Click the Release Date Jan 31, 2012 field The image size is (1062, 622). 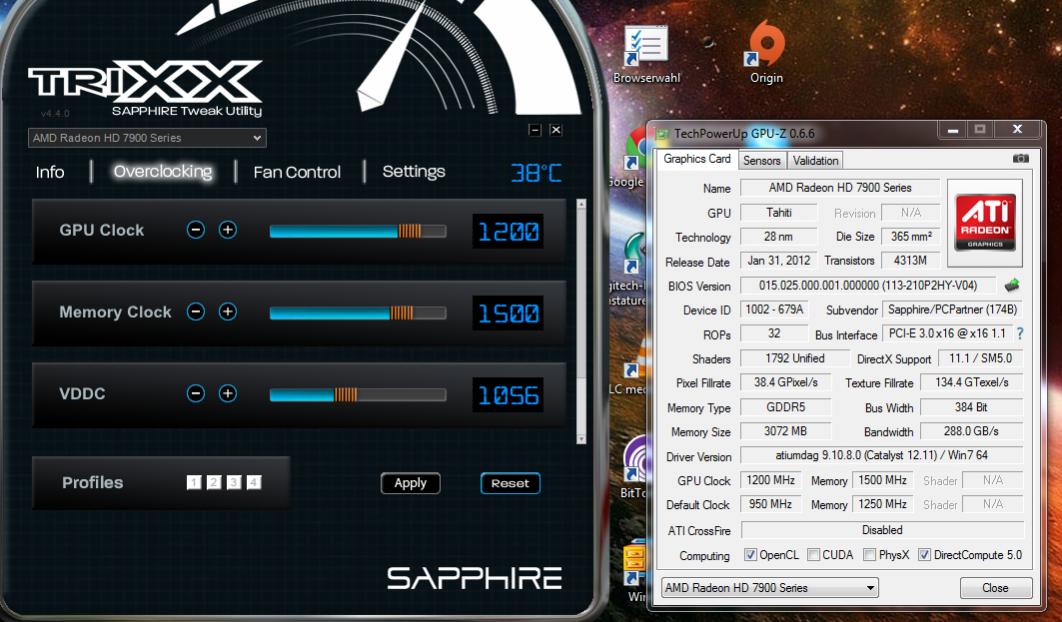click(x=779, y=260)
